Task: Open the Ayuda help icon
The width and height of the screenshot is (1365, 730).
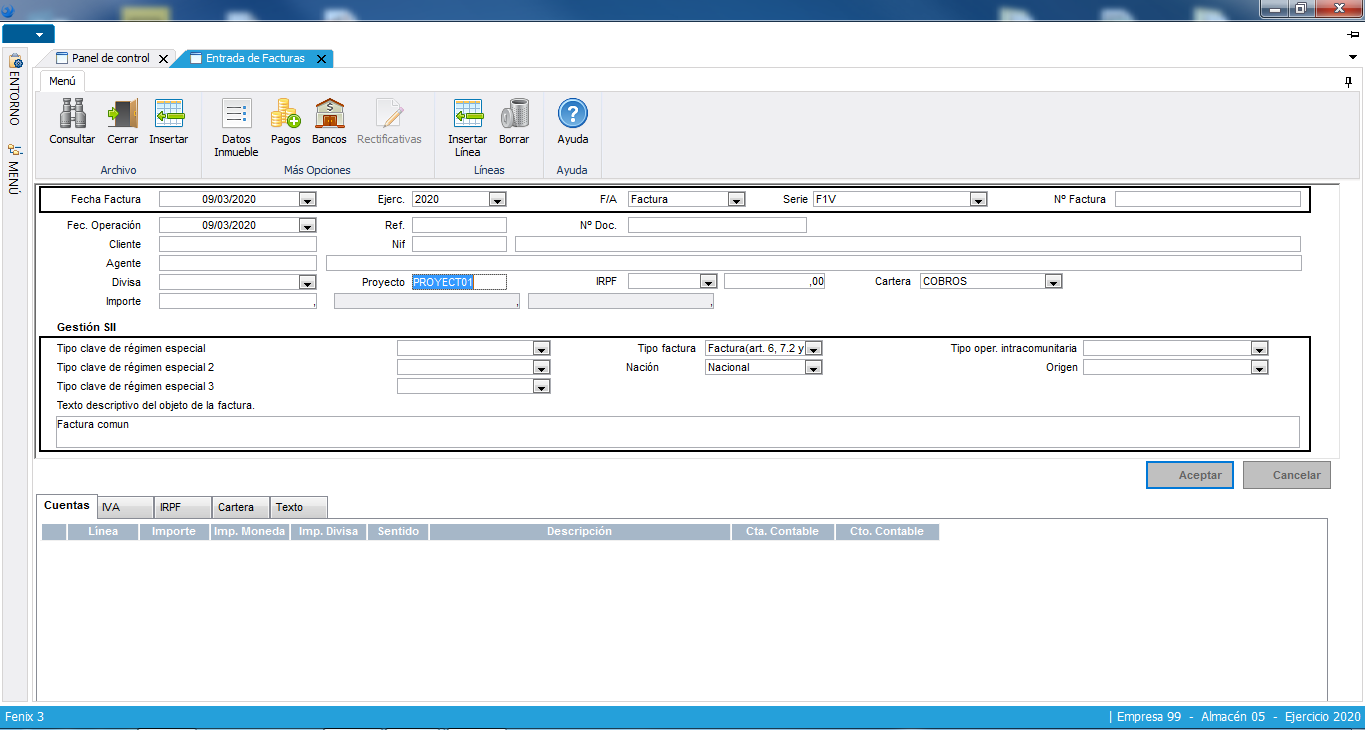Action: click(x=572, y=114)
